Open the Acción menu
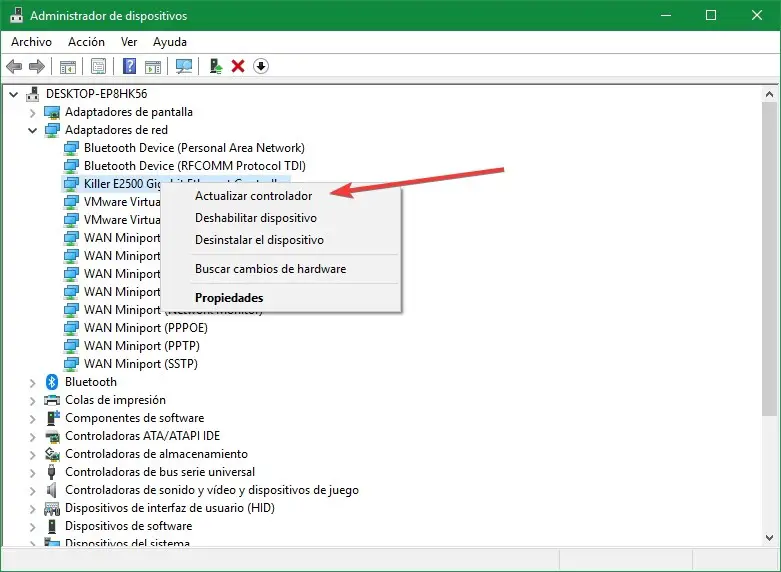The width and height of the screenshot is (781, 572). coord(86,42)
